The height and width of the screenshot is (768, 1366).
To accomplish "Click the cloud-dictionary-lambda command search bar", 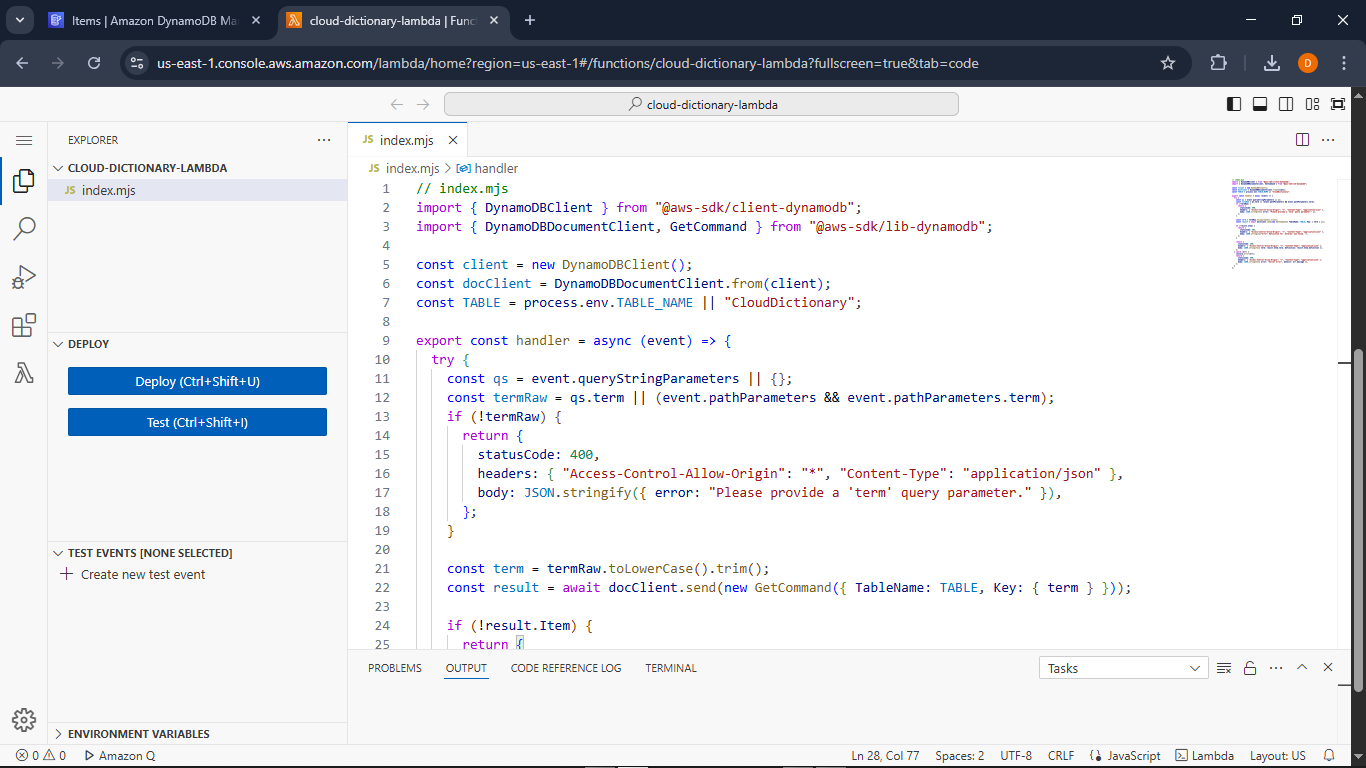I will [x=700, y=104].
